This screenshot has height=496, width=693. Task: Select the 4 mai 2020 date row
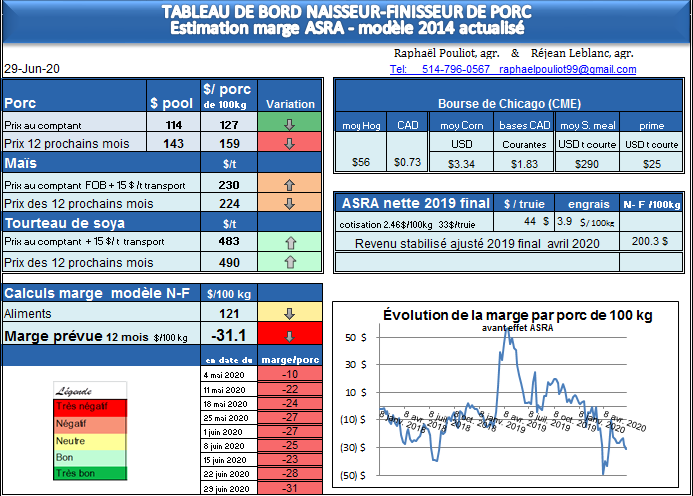225,374
